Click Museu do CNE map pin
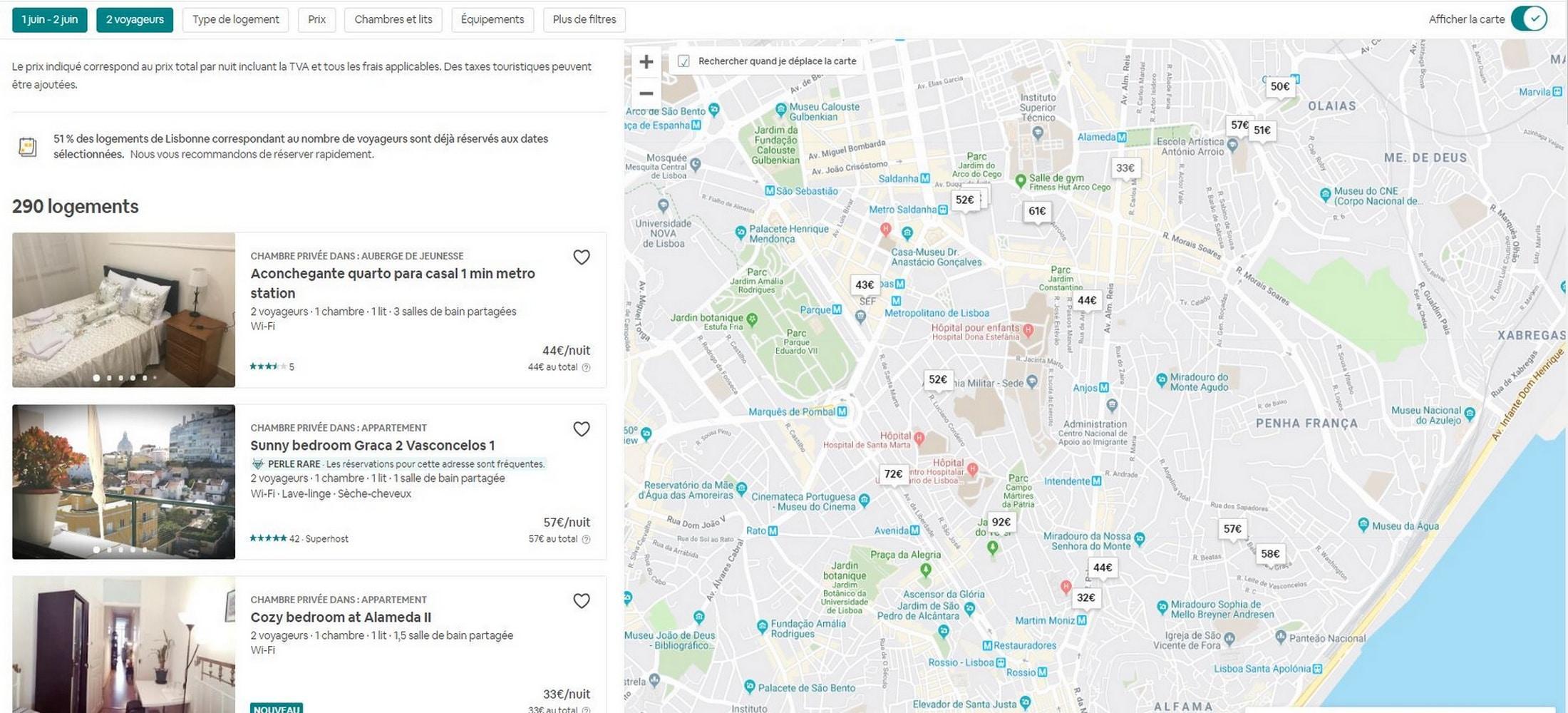This screenshot has width=1568, height=713. (x=1325, y=194)
